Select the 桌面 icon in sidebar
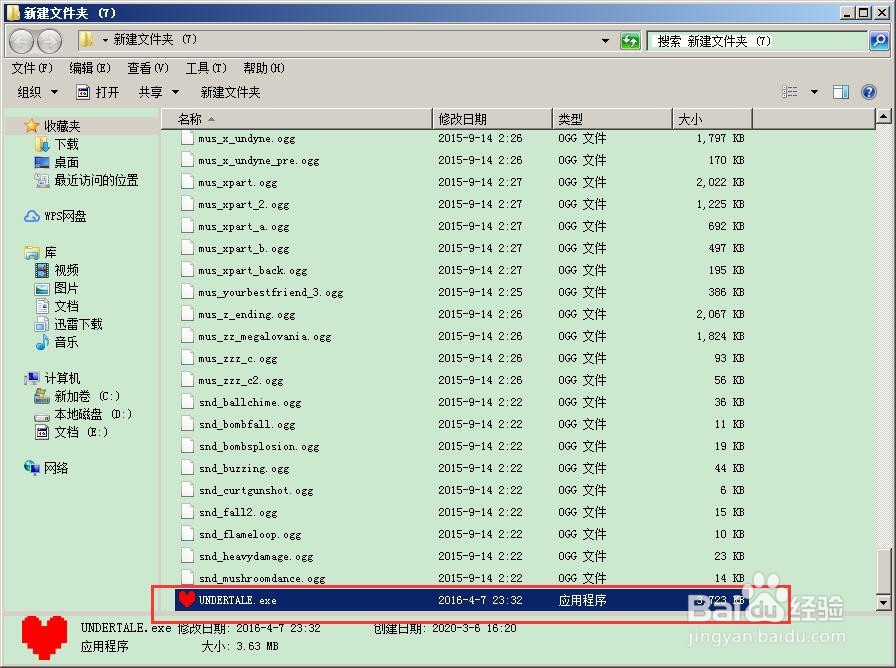This screenshot has width=896, height=668. pos(42,162)
